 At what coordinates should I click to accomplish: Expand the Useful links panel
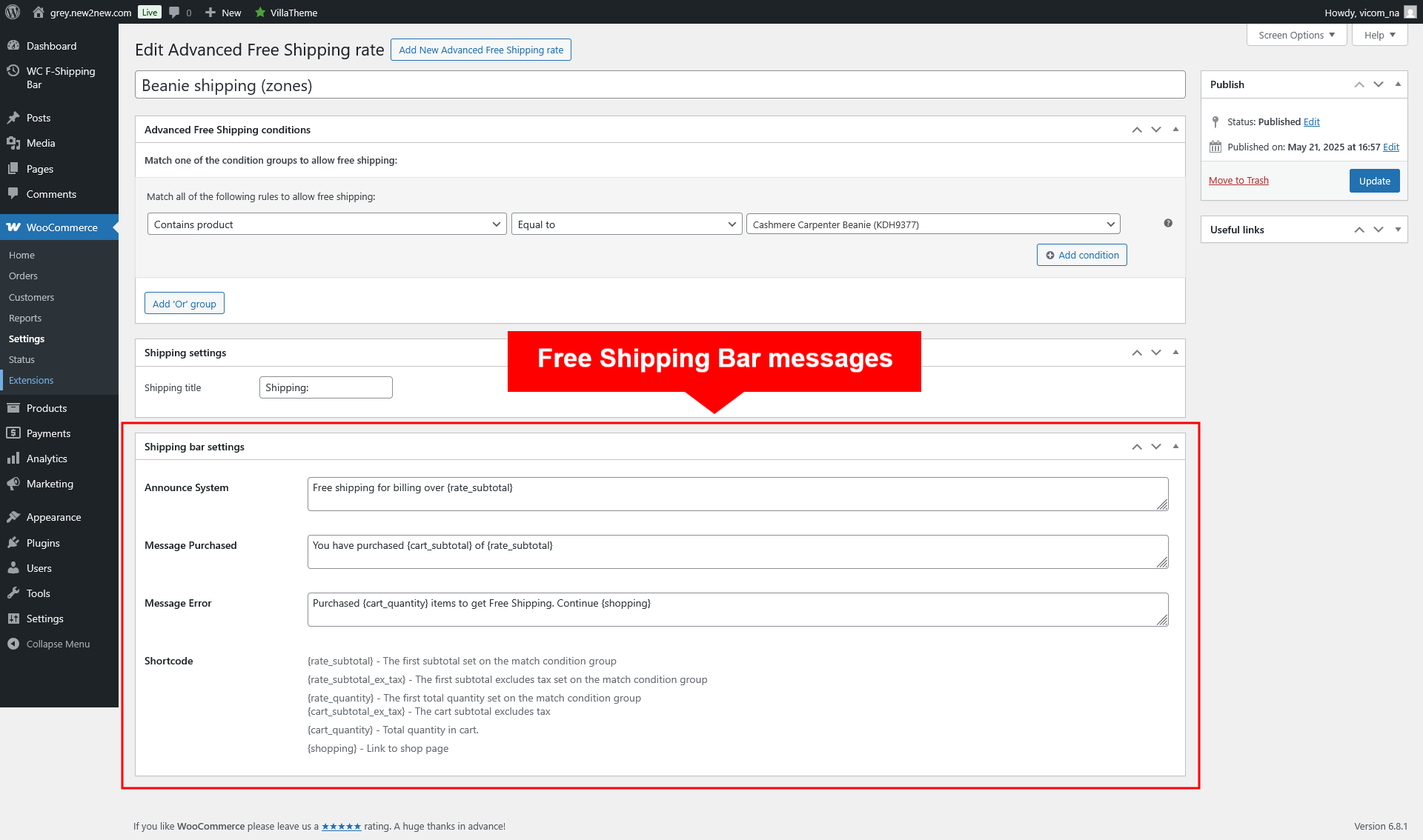tap(1398, 230)
